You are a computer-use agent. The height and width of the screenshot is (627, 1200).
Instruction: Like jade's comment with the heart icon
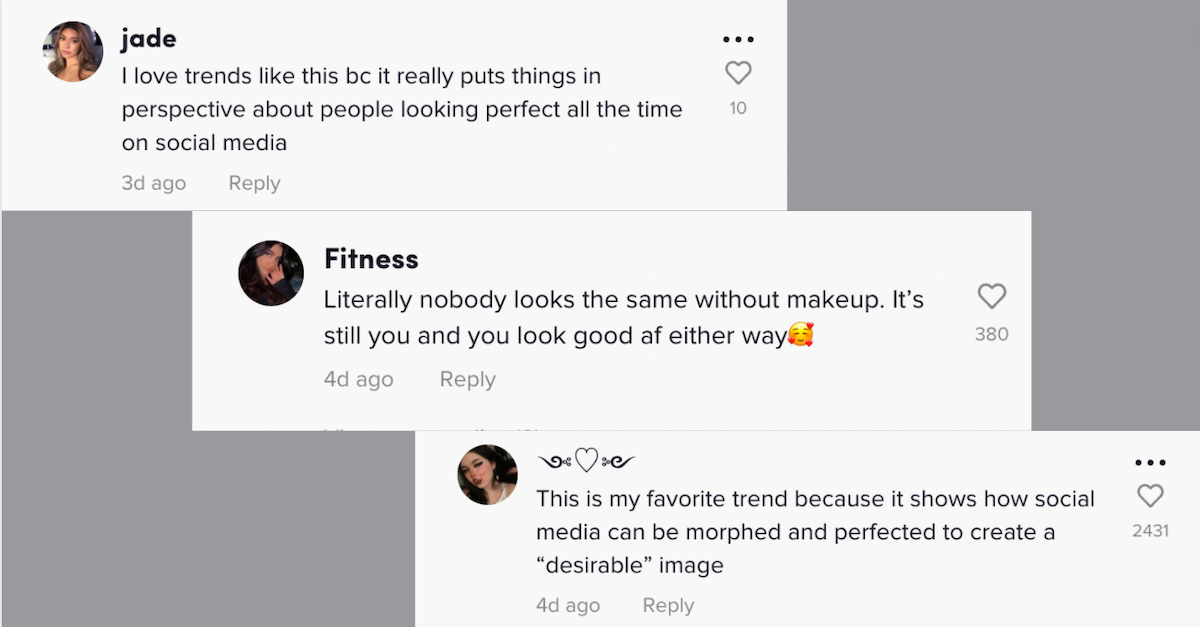pyautogui.click(x=738, y=73)
